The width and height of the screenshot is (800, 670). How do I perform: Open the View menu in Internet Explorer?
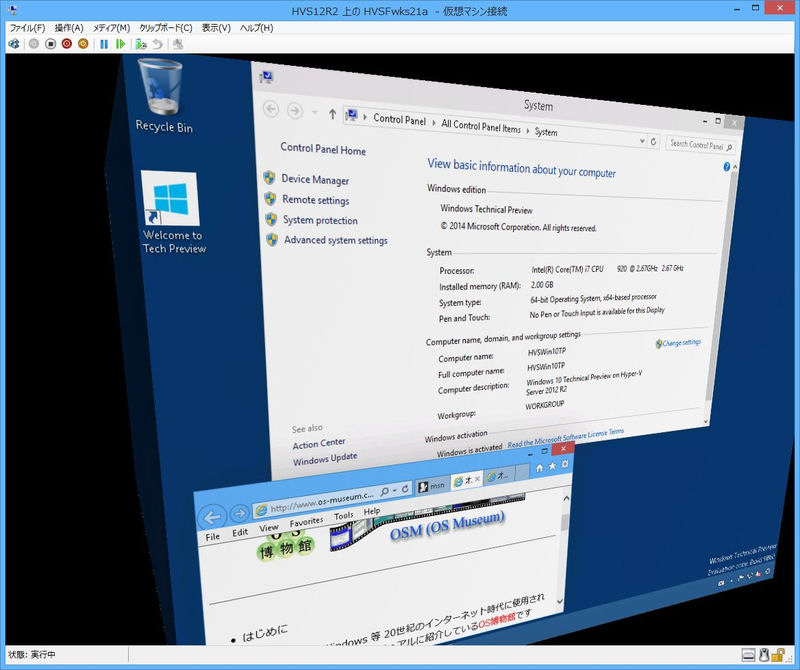click(x=269, y=528)
